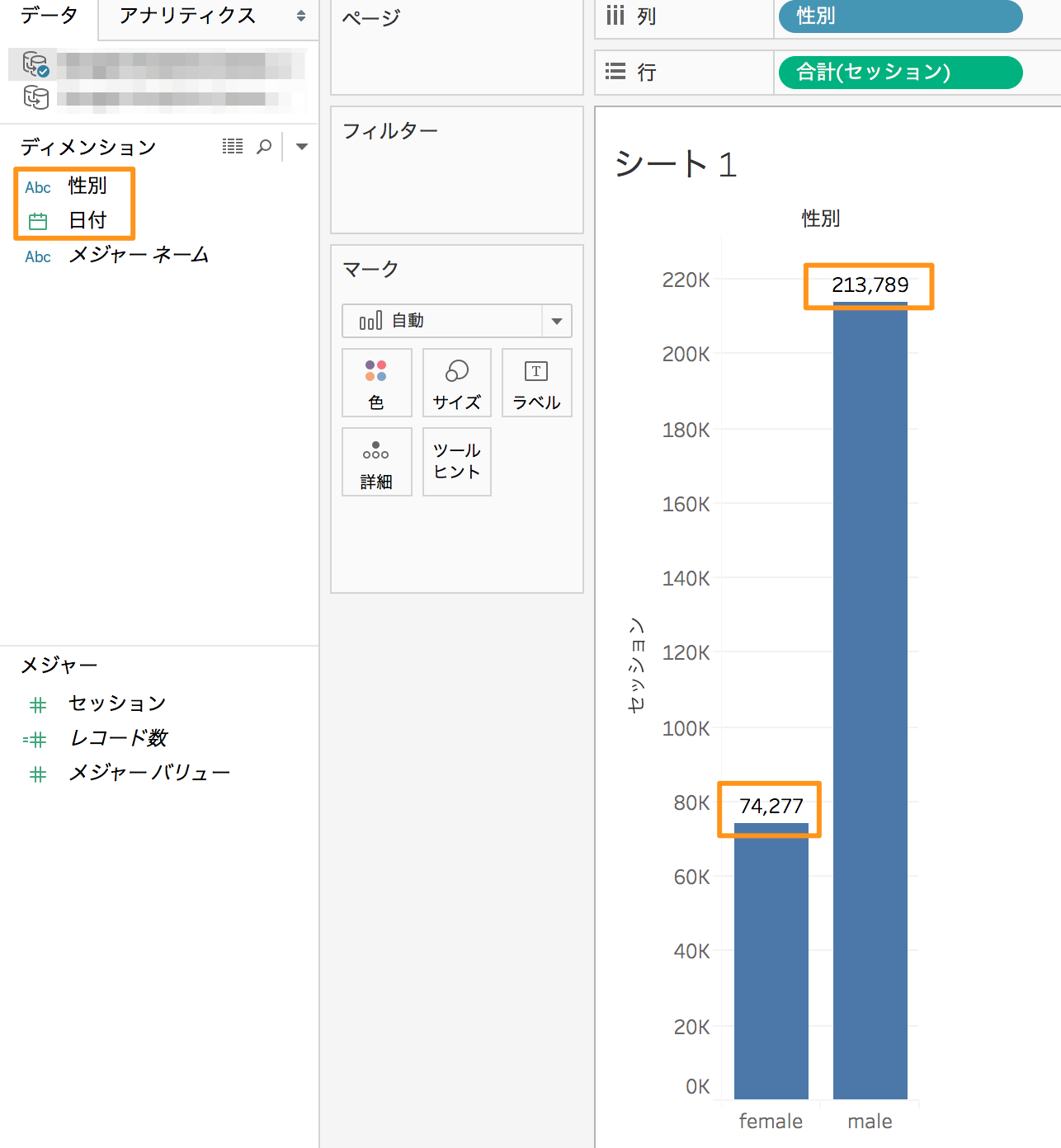Click the ページ shelf area
The width and height of the screenshot is (1061, 1148).
point(457,47)
